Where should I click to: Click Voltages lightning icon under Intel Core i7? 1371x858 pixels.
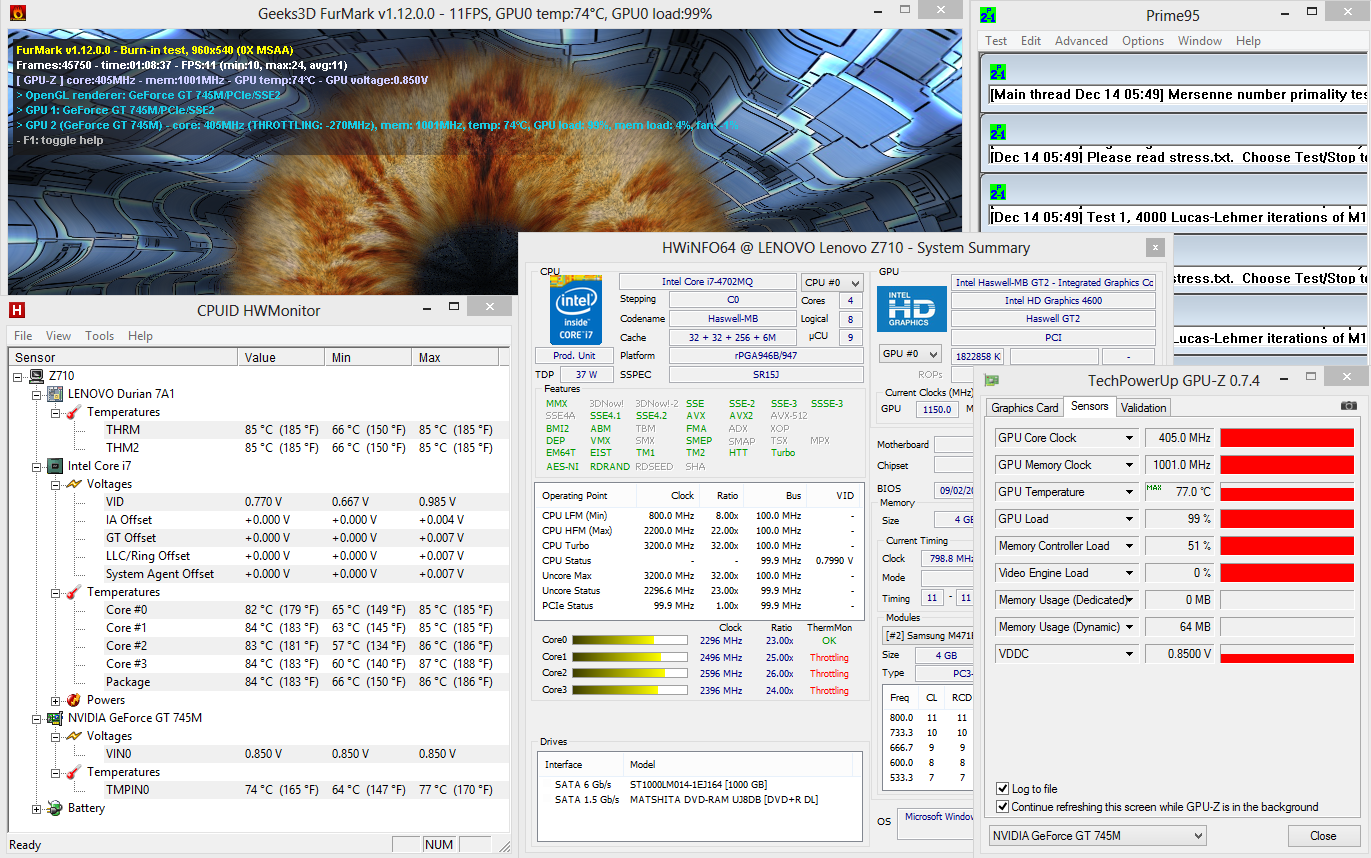click(x=74, y=484)
